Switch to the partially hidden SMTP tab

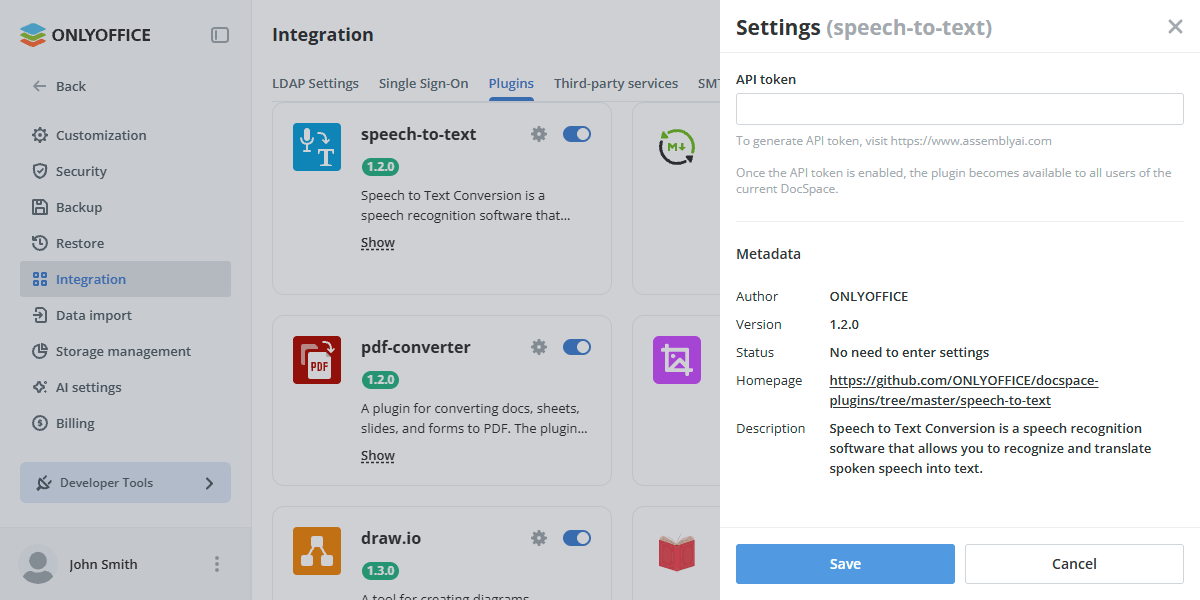coord(708,83)
